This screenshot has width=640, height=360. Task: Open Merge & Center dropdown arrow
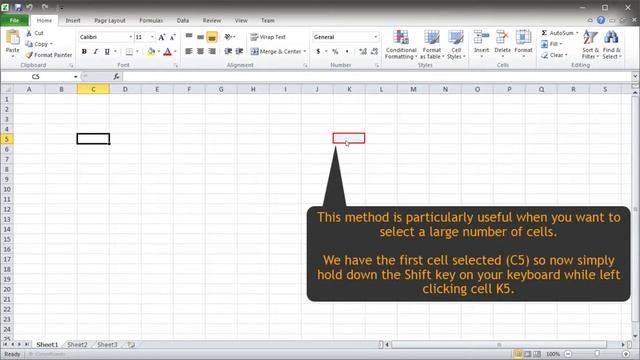305,51
